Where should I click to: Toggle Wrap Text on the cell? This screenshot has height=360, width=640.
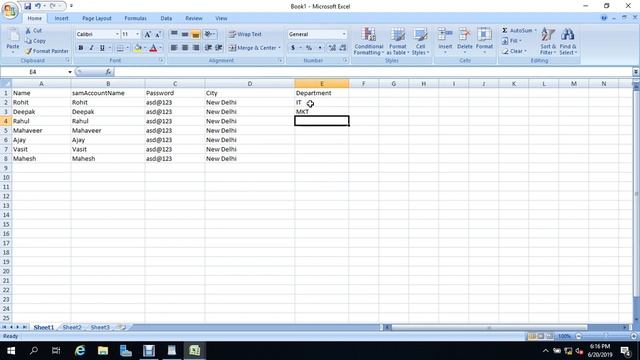(245, 34)
